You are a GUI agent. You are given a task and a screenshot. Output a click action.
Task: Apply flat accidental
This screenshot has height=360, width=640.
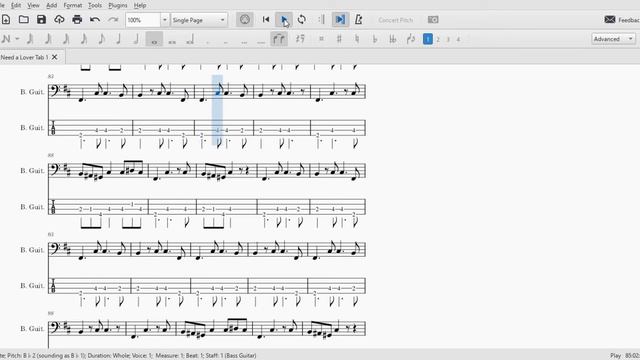(x=375, y=39)
